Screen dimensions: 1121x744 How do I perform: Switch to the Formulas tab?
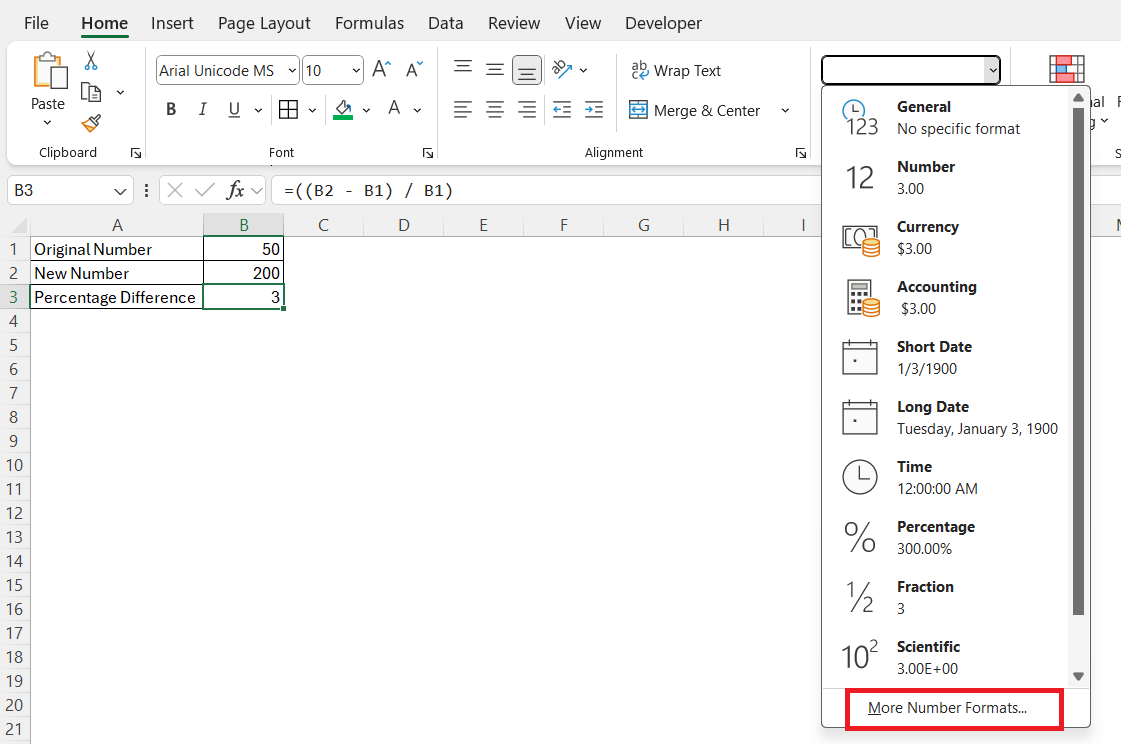[370, 24]
